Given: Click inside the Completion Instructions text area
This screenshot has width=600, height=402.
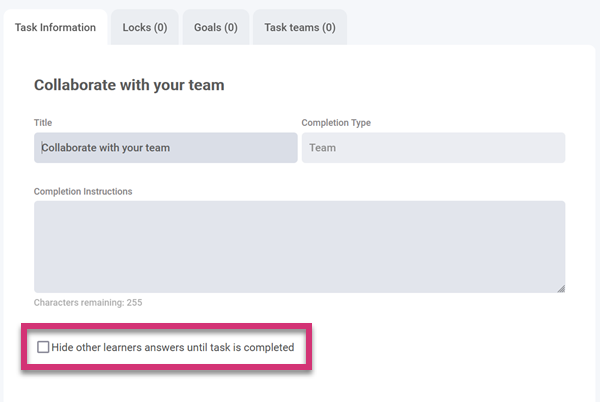Looking at the screenshot, I should 299,246.
